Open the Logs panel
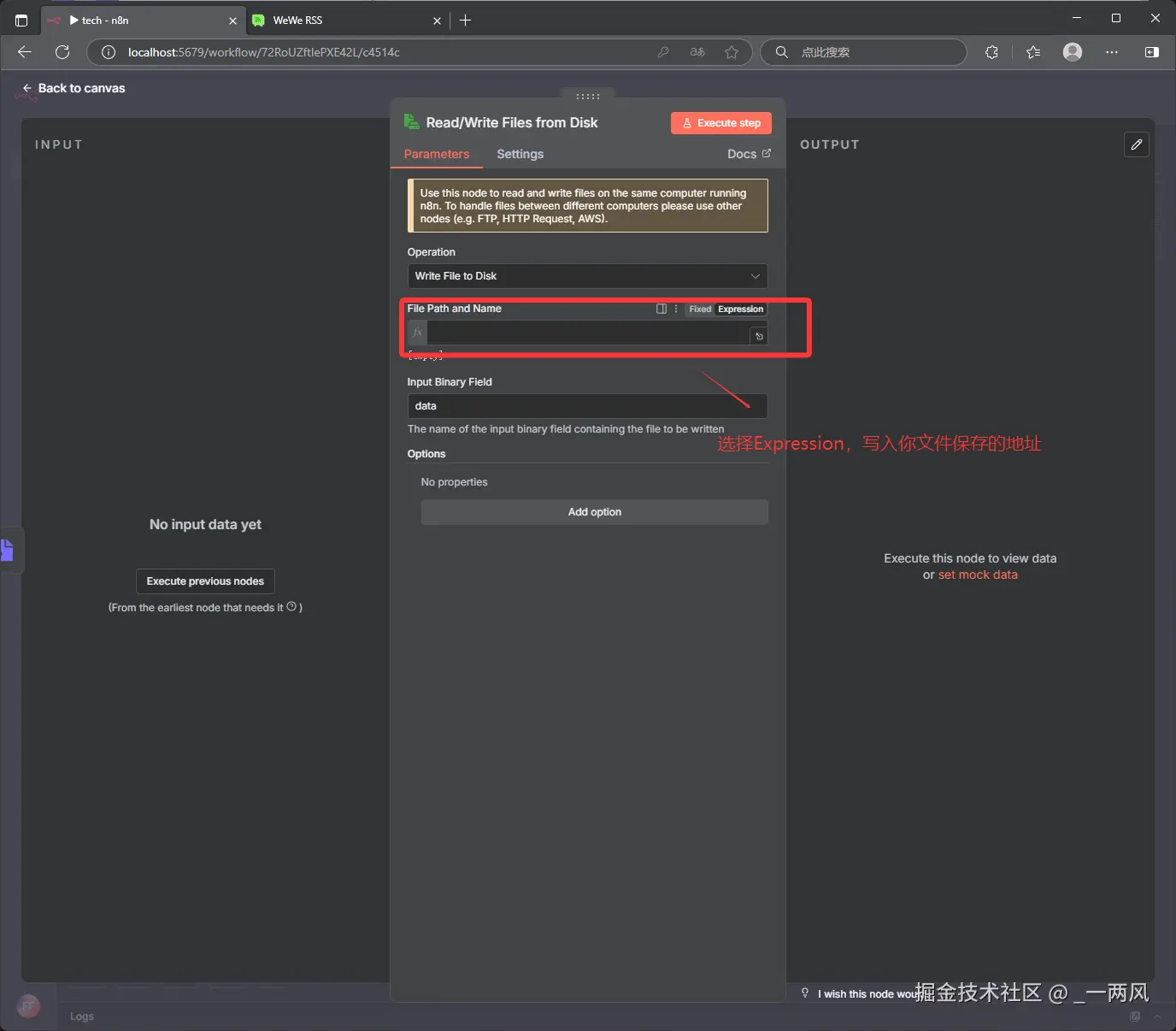The height and width of the screenshot is (1031, 1176). pos(82,1016)
